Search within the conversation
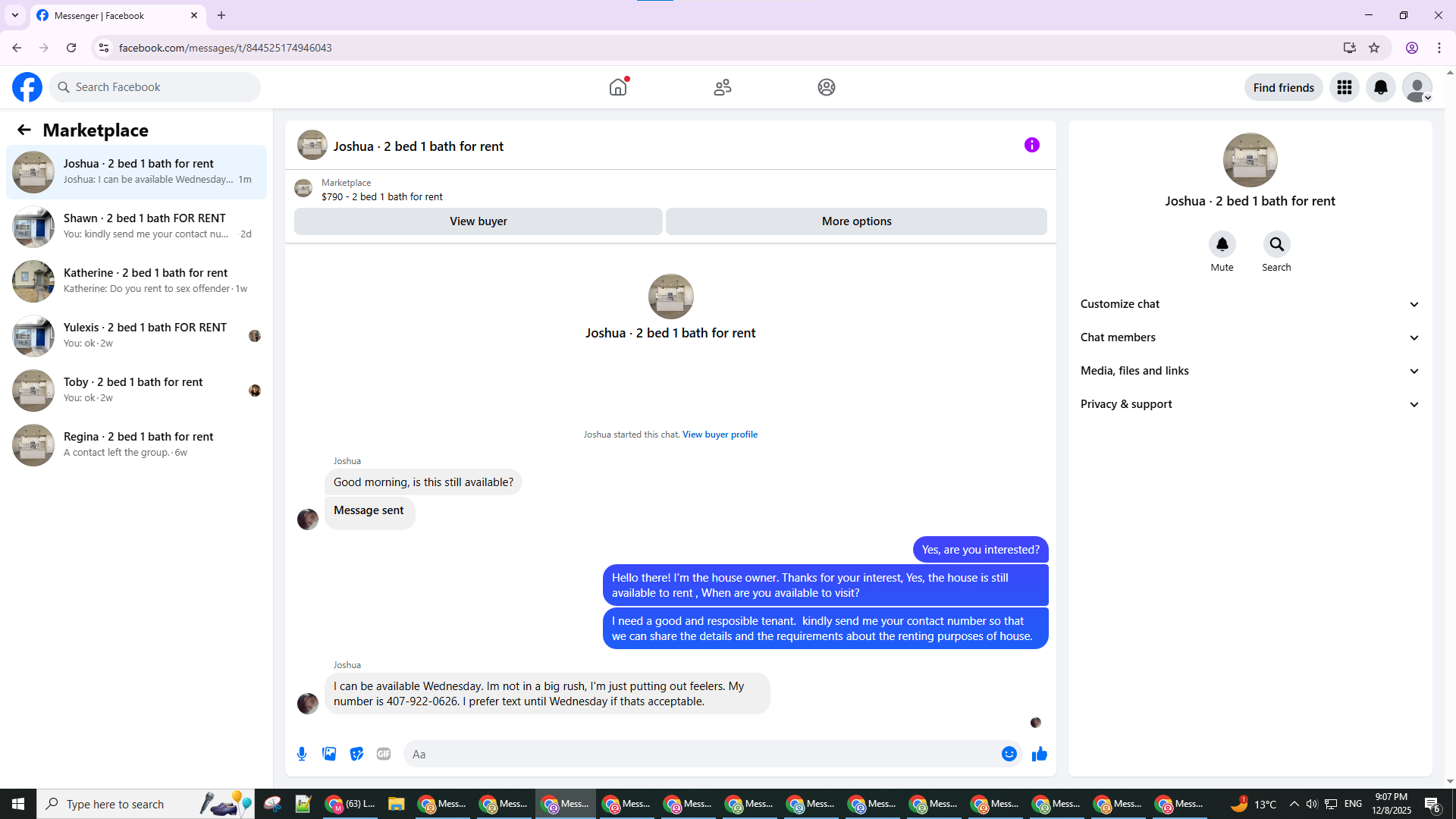This screenshot has height=819, width=1456. 1277,244
